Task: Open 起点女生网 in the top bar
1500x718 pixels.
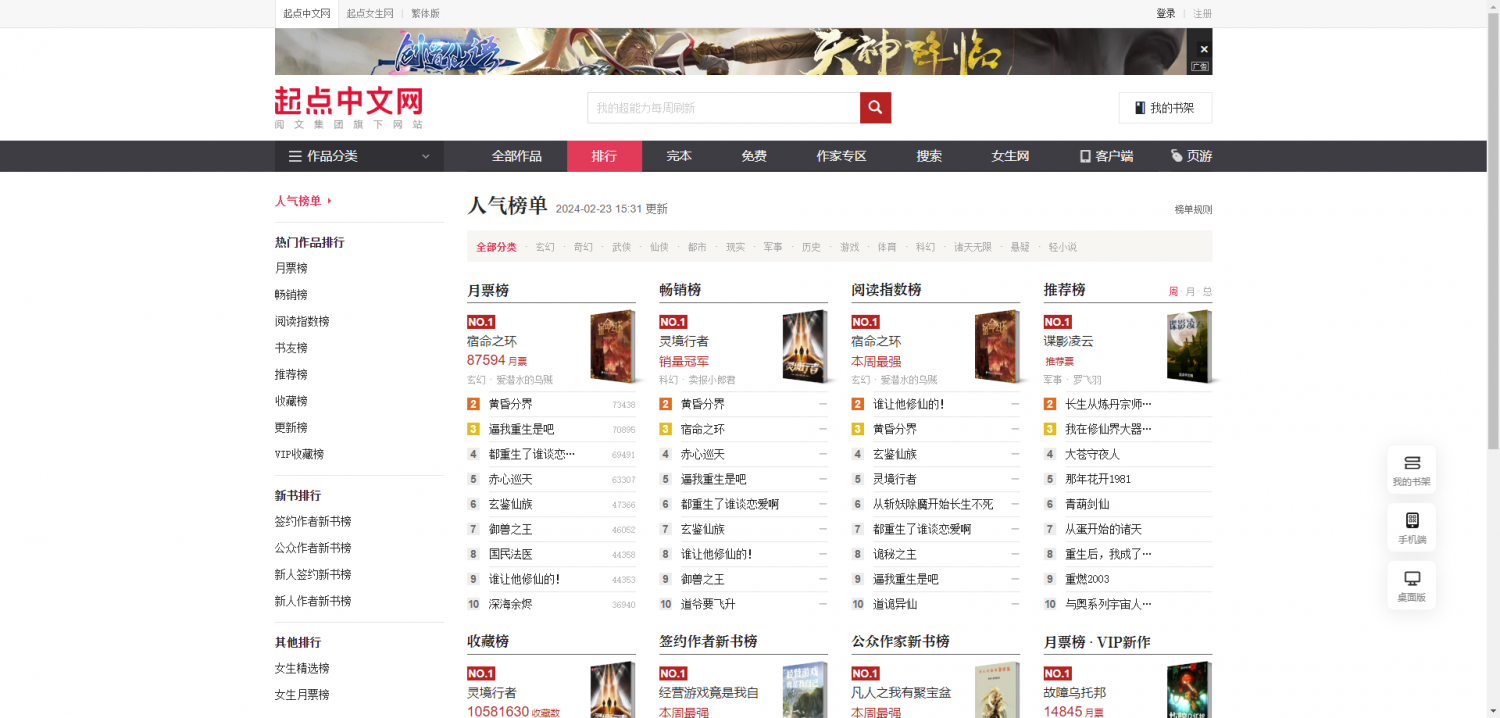Action: (370, 14)
